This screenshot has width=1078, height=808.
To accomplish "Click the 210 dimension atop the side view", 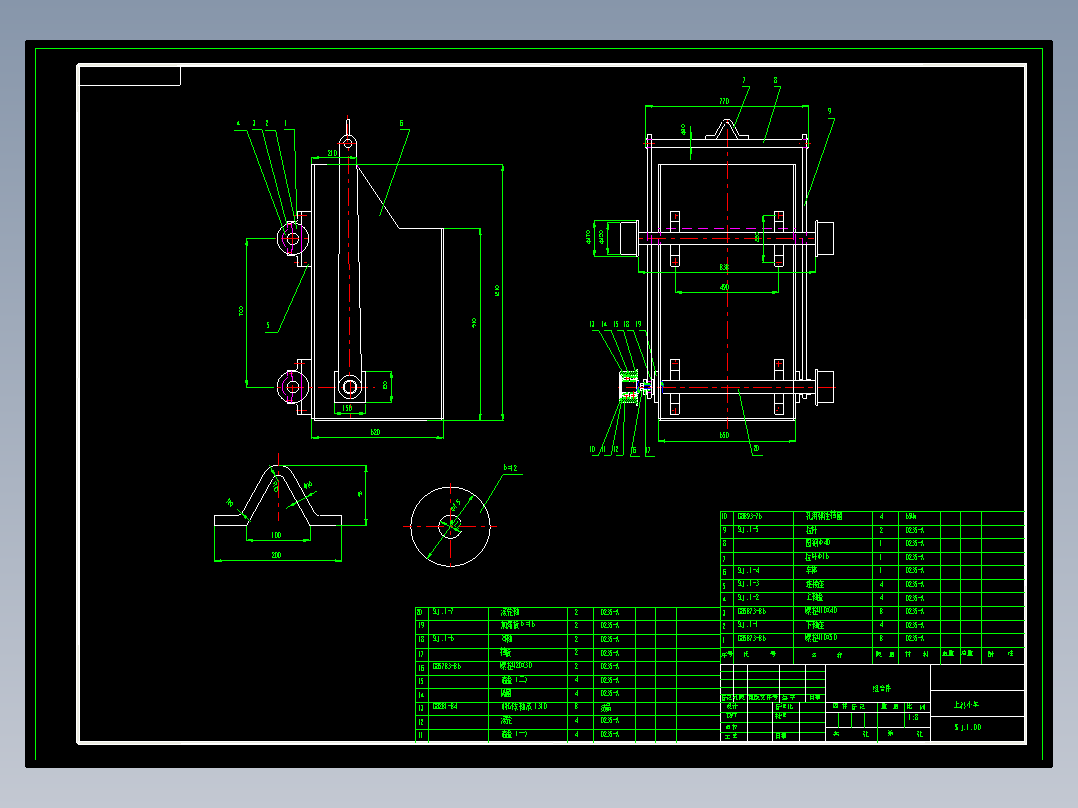I will [332, 153].
